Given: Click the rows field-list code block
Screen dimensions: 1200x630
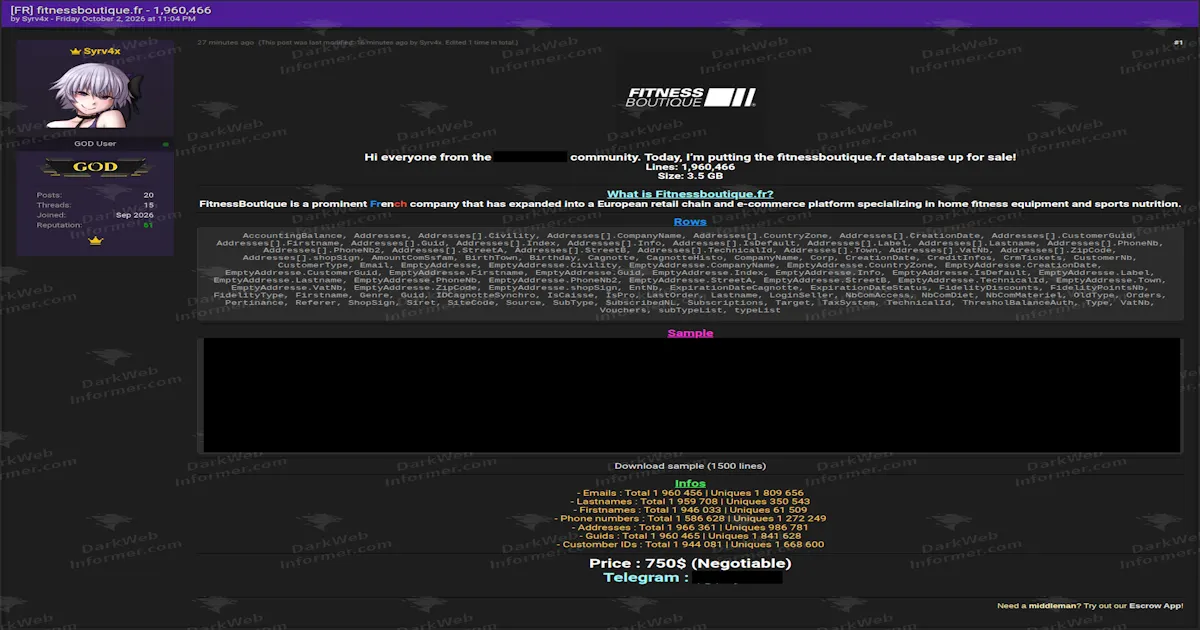Looking at the screenshot, I should [690, 273].
